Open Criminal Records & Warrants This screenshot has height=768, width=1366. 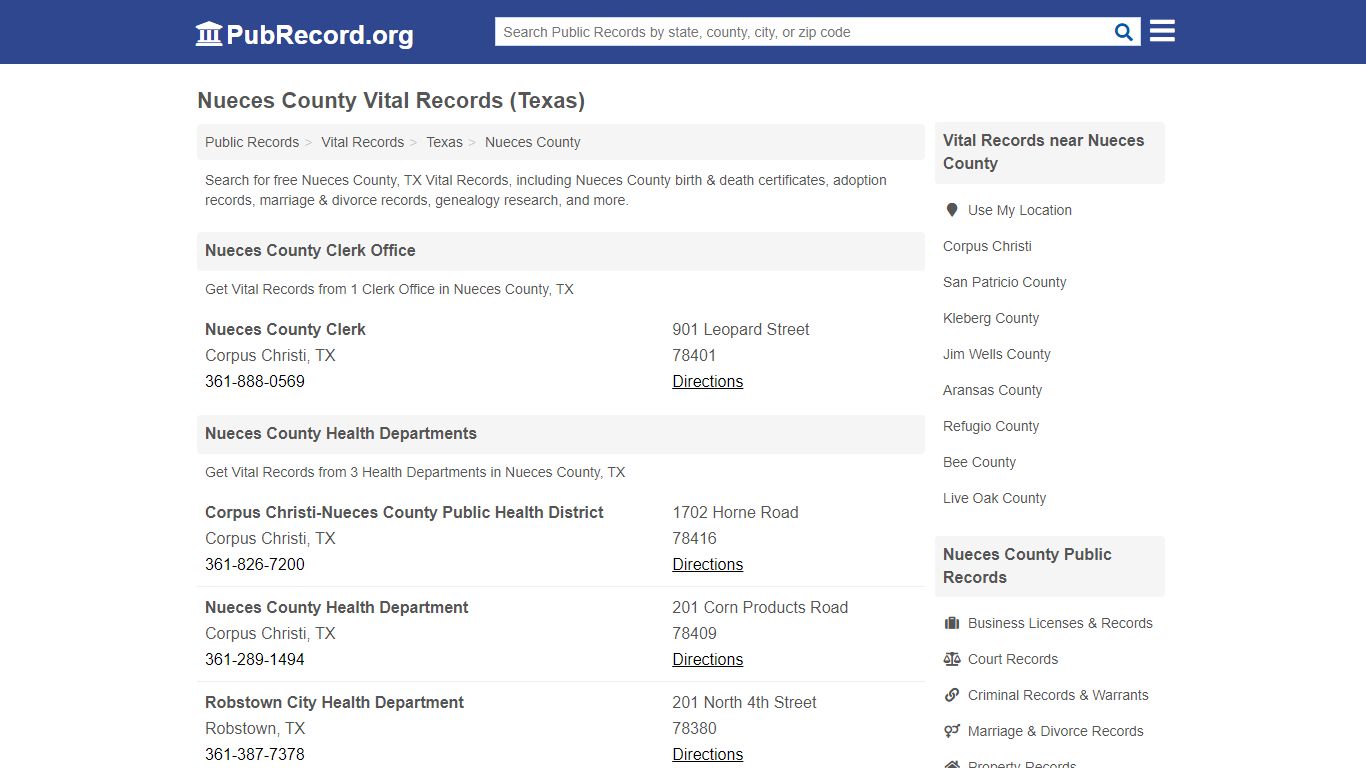click(x=1058, y=695)
